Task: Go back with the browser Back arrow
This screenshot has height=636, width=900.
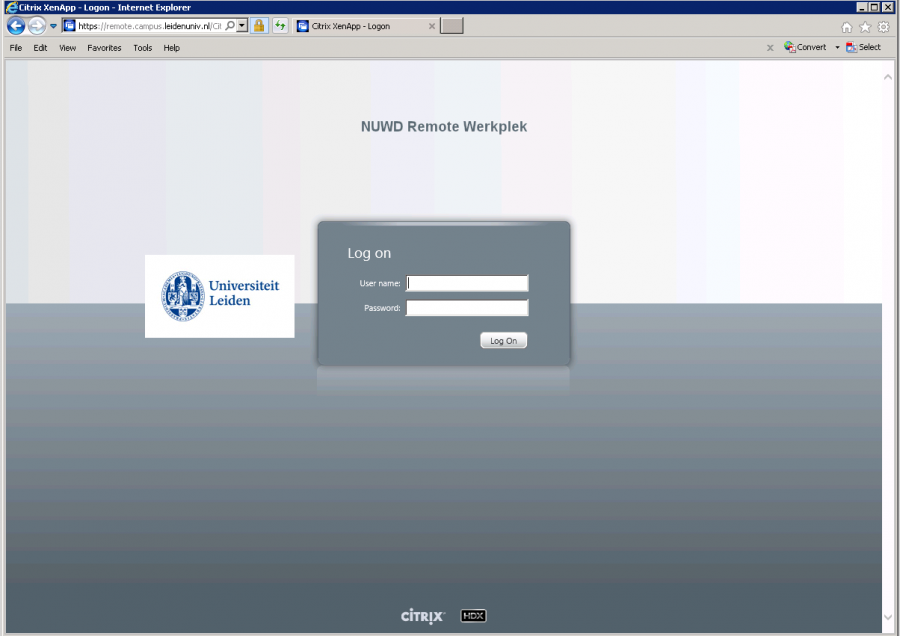Action: (16, 26)
